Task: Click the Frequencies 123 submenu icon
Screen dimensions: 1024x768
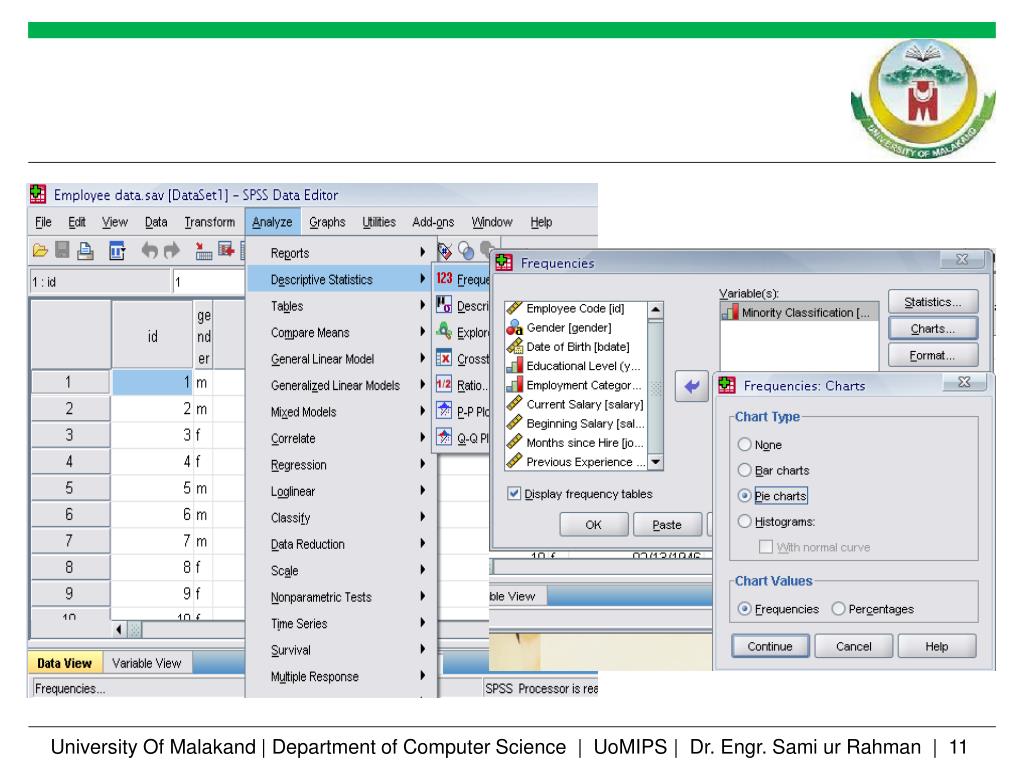Action: point(444,279)
